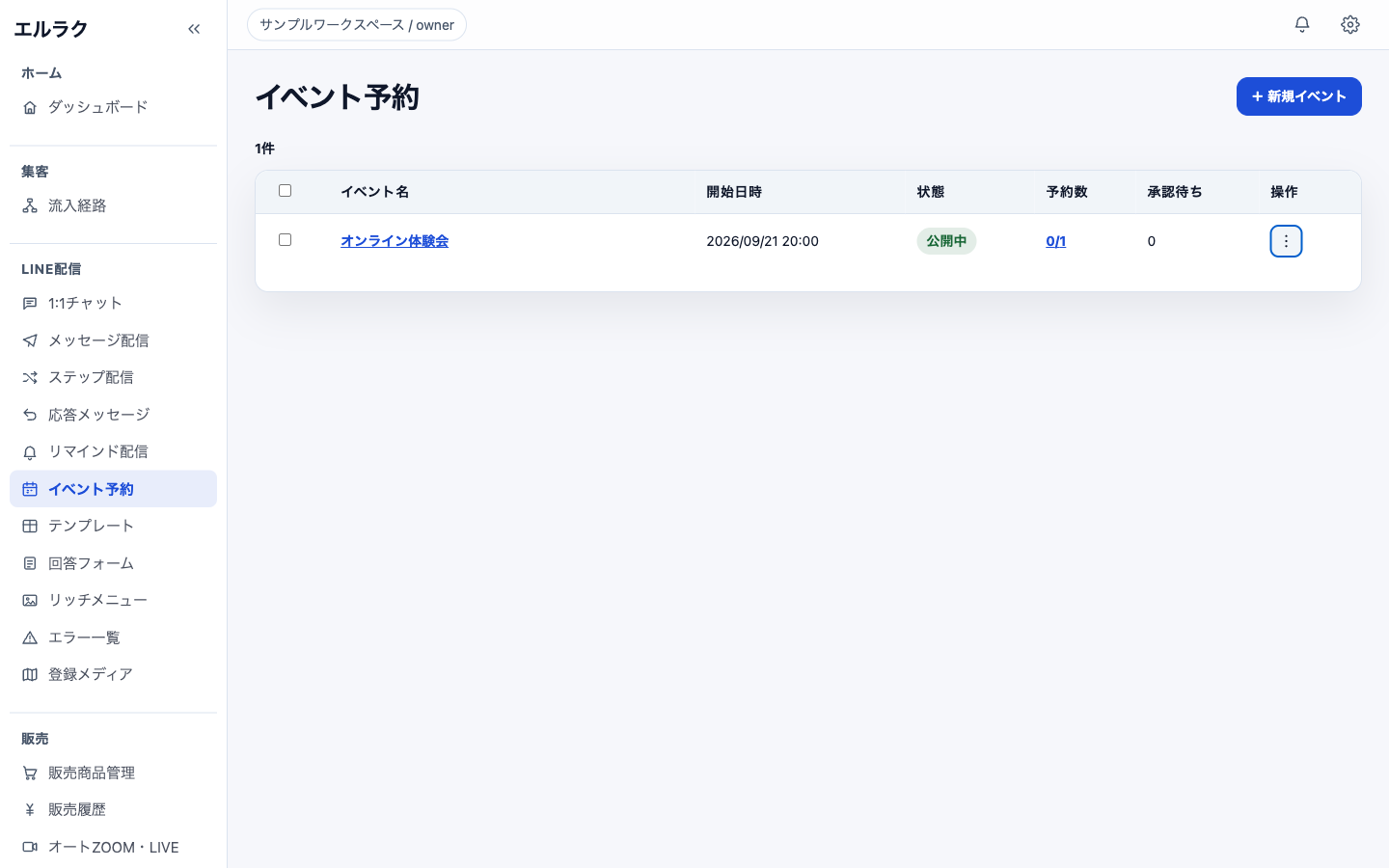Open the オンライン体験会 event link

click(395, 241)
